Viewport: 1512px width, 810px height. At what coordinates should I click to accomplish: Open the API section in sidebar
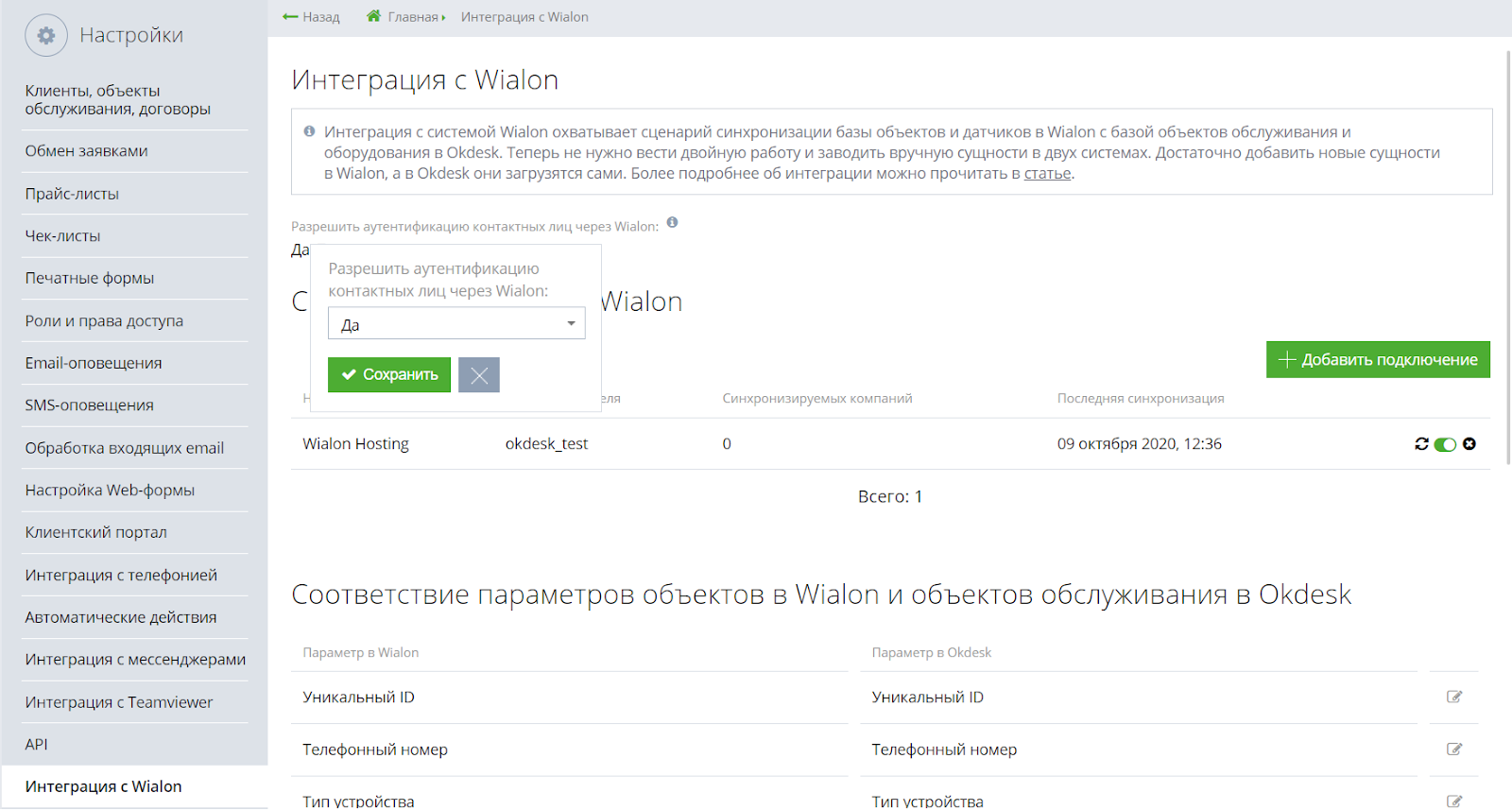coord(36,745)
